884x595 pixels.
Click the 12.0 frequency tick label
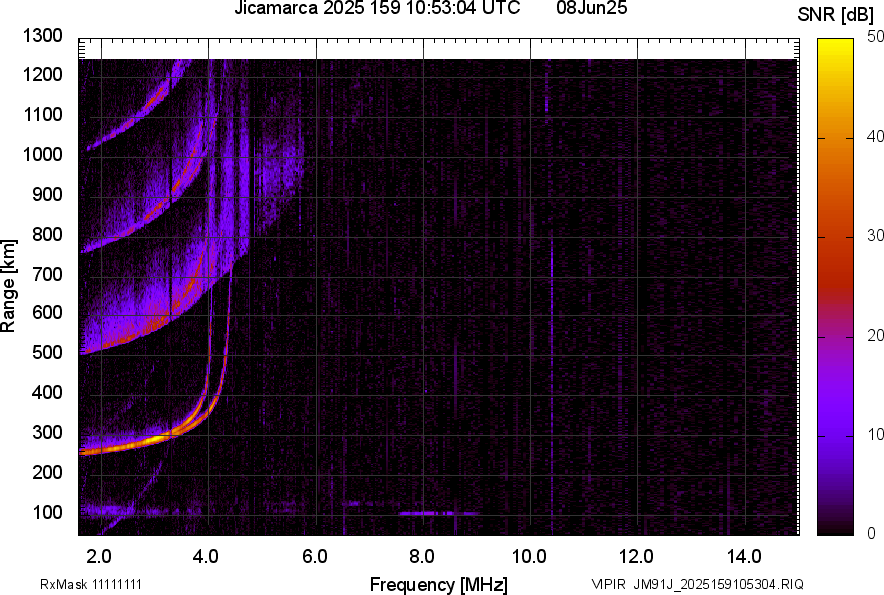636,557
